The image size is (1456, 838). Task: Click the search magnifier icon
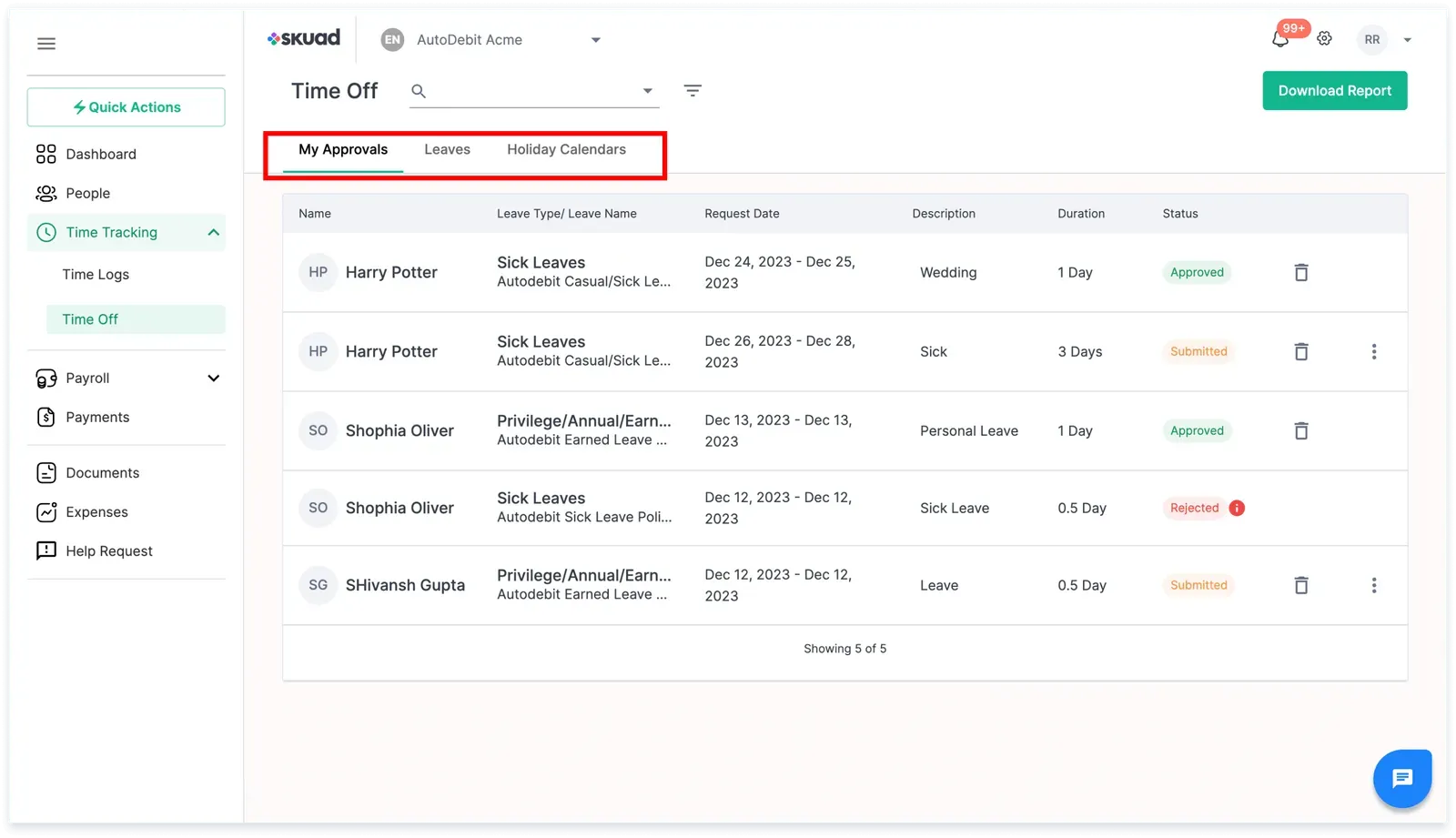419,91
